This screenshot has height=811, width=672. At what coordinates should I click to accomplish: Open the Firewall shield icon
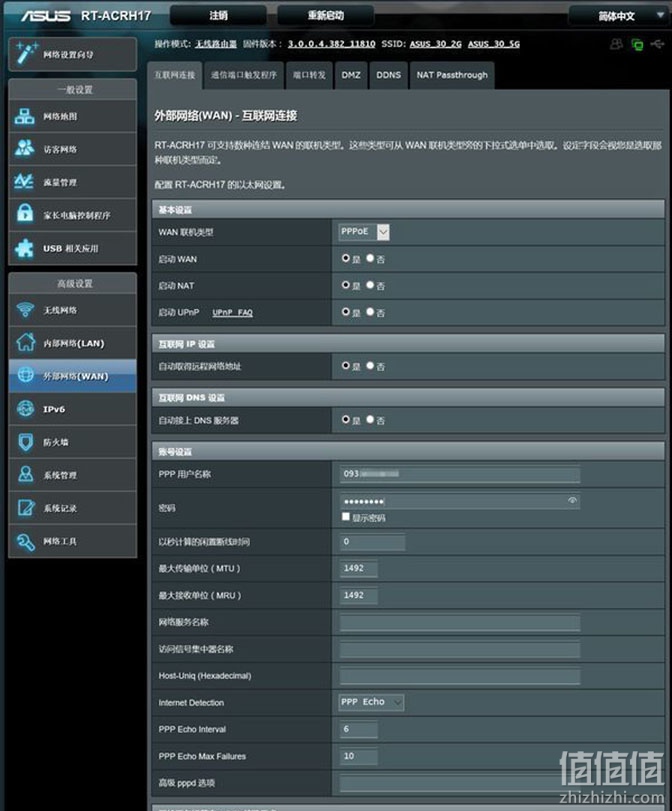tap(25, 442)
